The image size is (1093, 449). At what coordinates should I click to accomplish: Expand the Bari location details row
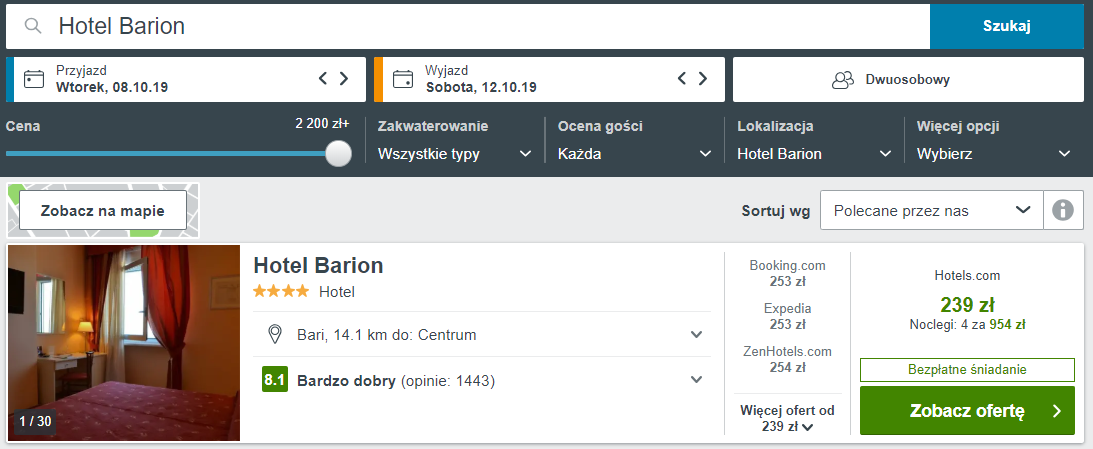pos(697,334)
